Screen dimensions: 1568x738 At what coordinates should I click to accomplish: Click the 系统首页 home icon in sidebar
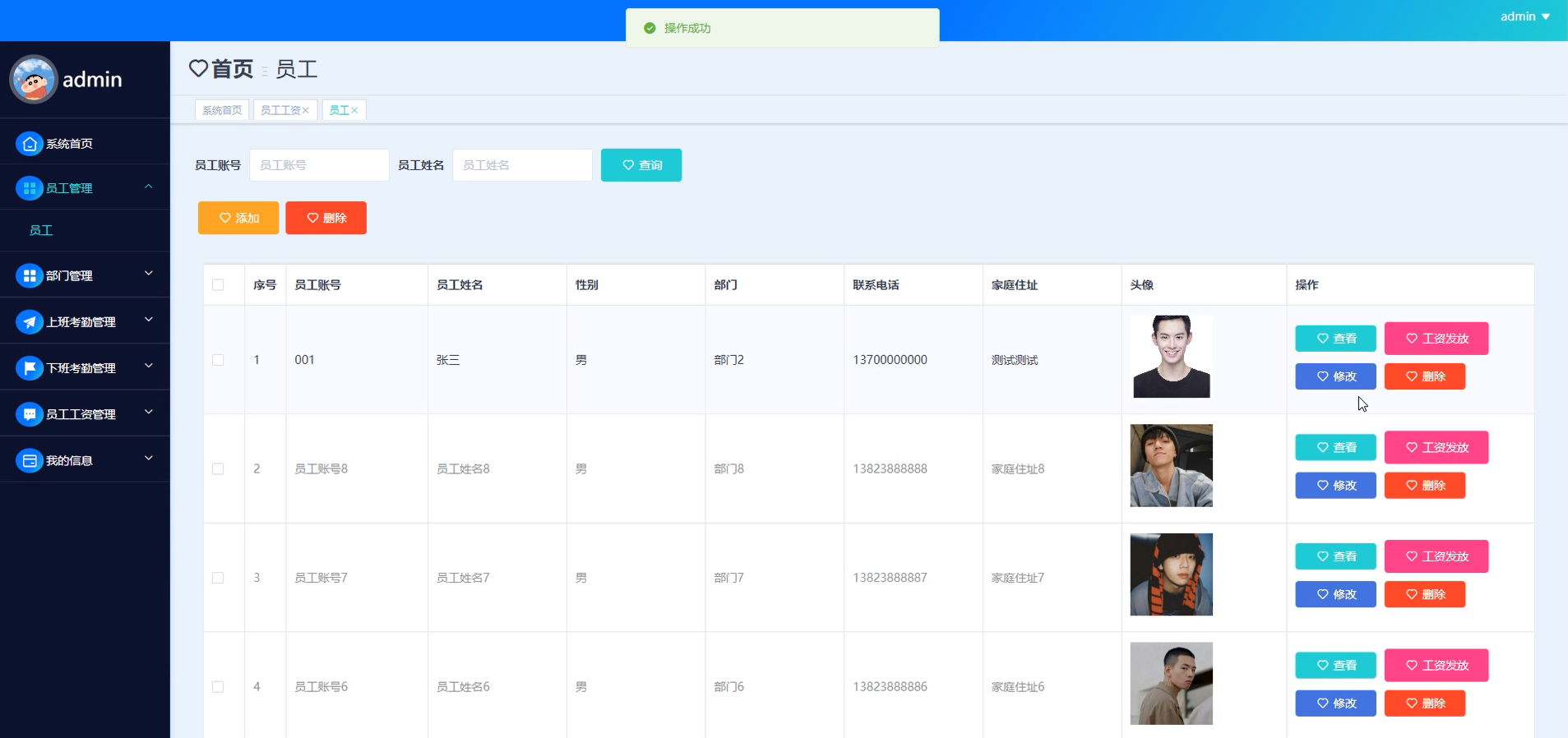click(x=30, y=144)
